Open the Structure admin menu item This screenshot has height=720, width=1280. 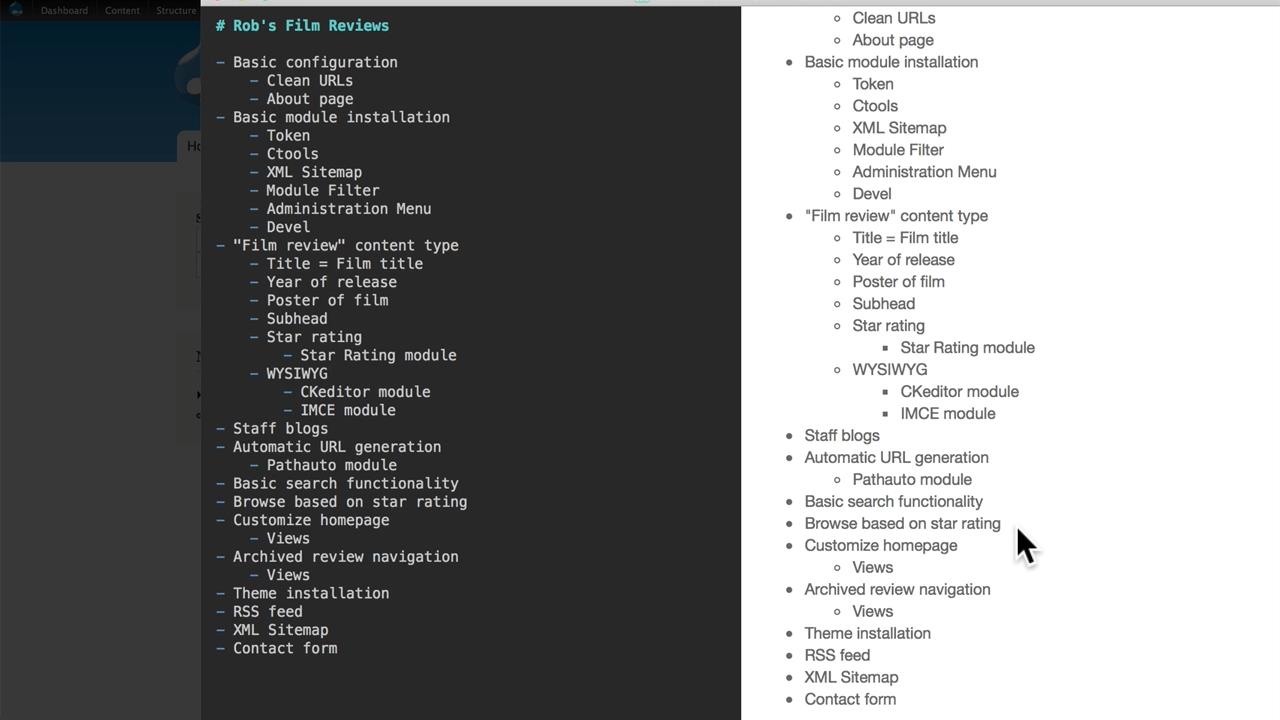click(176, 11)
